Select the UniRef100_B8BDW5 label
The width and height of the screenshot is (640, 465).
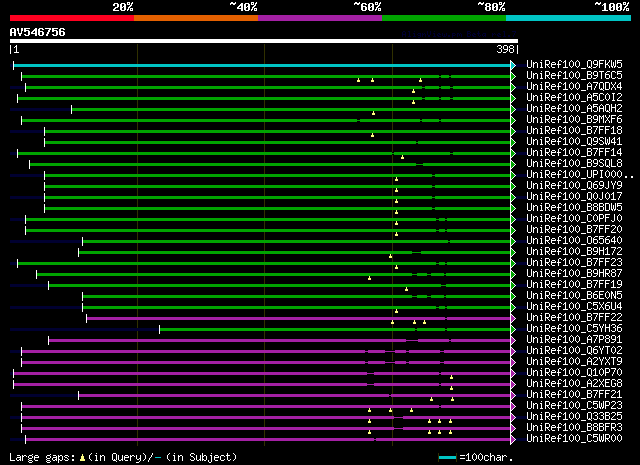coord(574,207)
